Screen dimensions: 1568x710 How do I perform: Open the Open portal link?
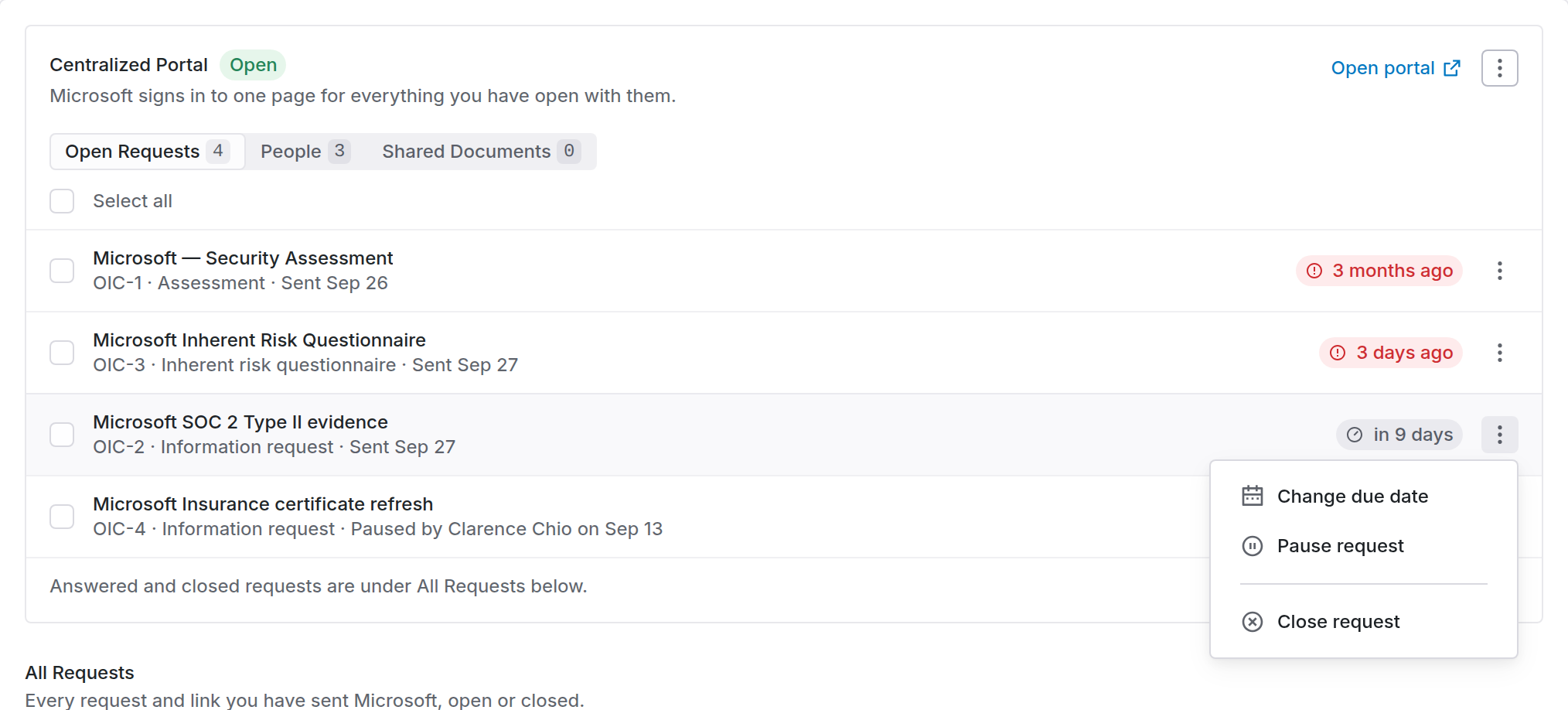[x=1396, y=68]
